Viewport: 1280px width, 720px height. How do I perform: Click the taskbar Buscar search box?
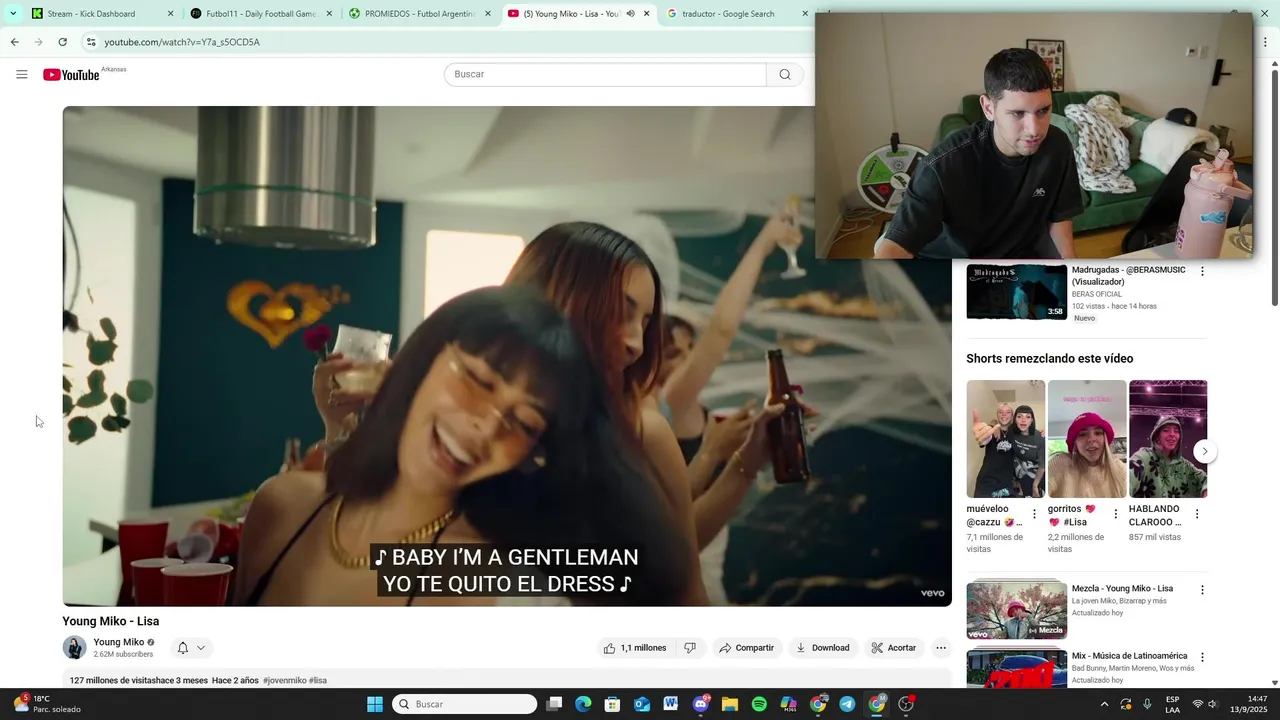(x=465, y=704)
